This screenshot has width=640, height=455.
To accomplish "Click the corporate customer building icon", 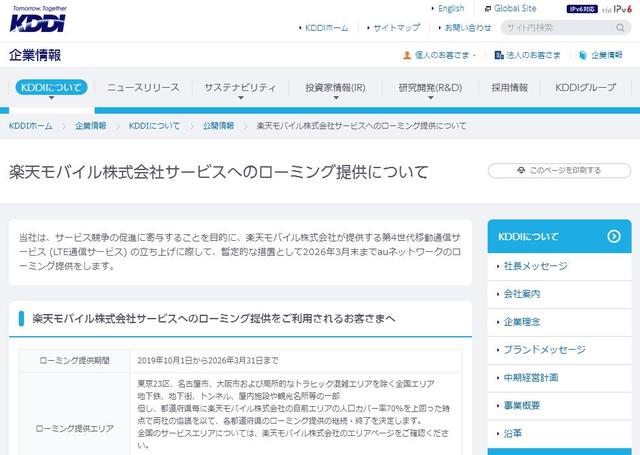I will coord(498,55).
